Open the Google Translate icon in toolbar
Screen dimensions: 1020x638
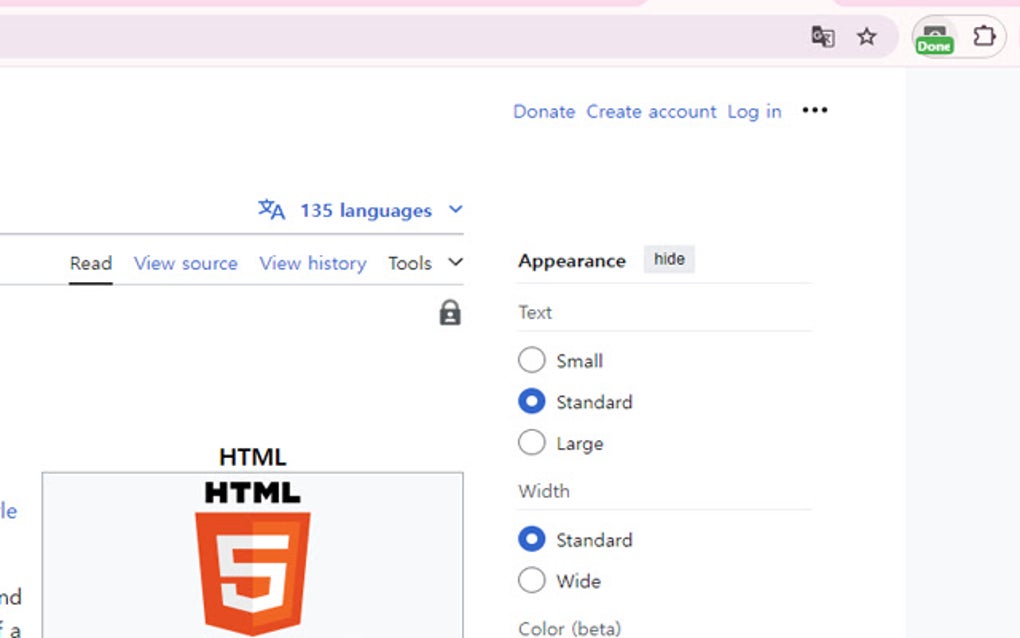coord(821,36)
